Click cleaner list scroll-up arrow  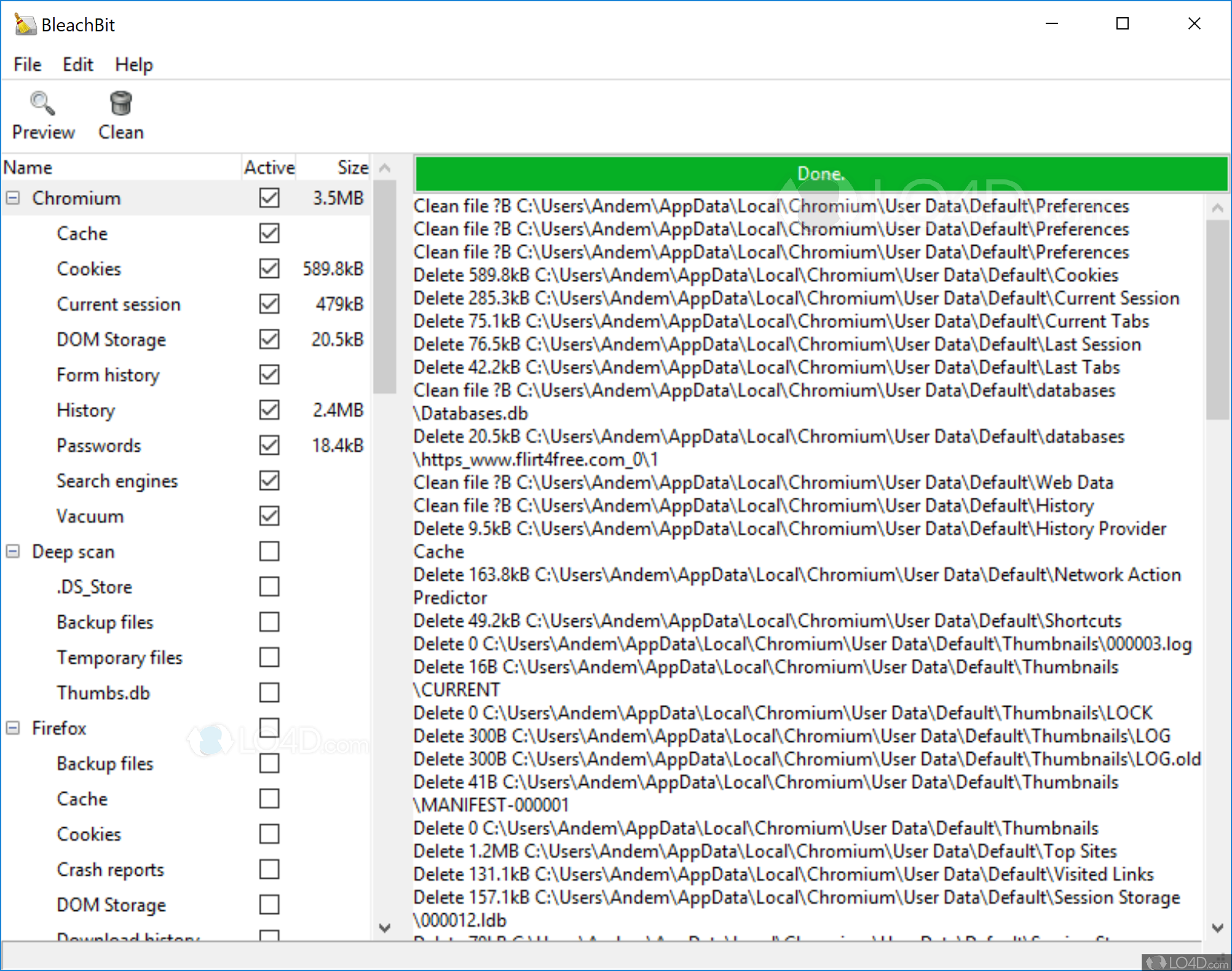(x=385, y=167)
